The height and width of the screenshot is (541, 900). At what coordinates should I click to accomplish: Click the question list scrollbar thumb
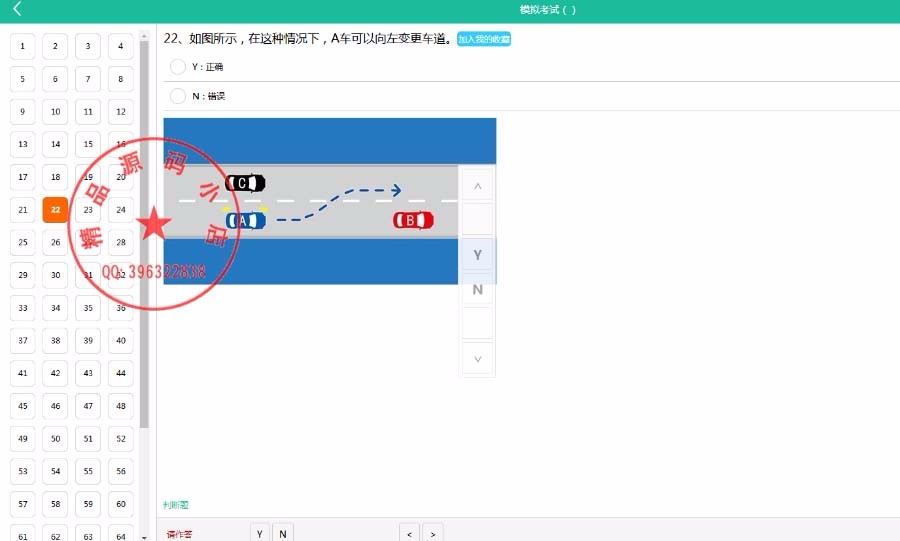tap(144, 234)
